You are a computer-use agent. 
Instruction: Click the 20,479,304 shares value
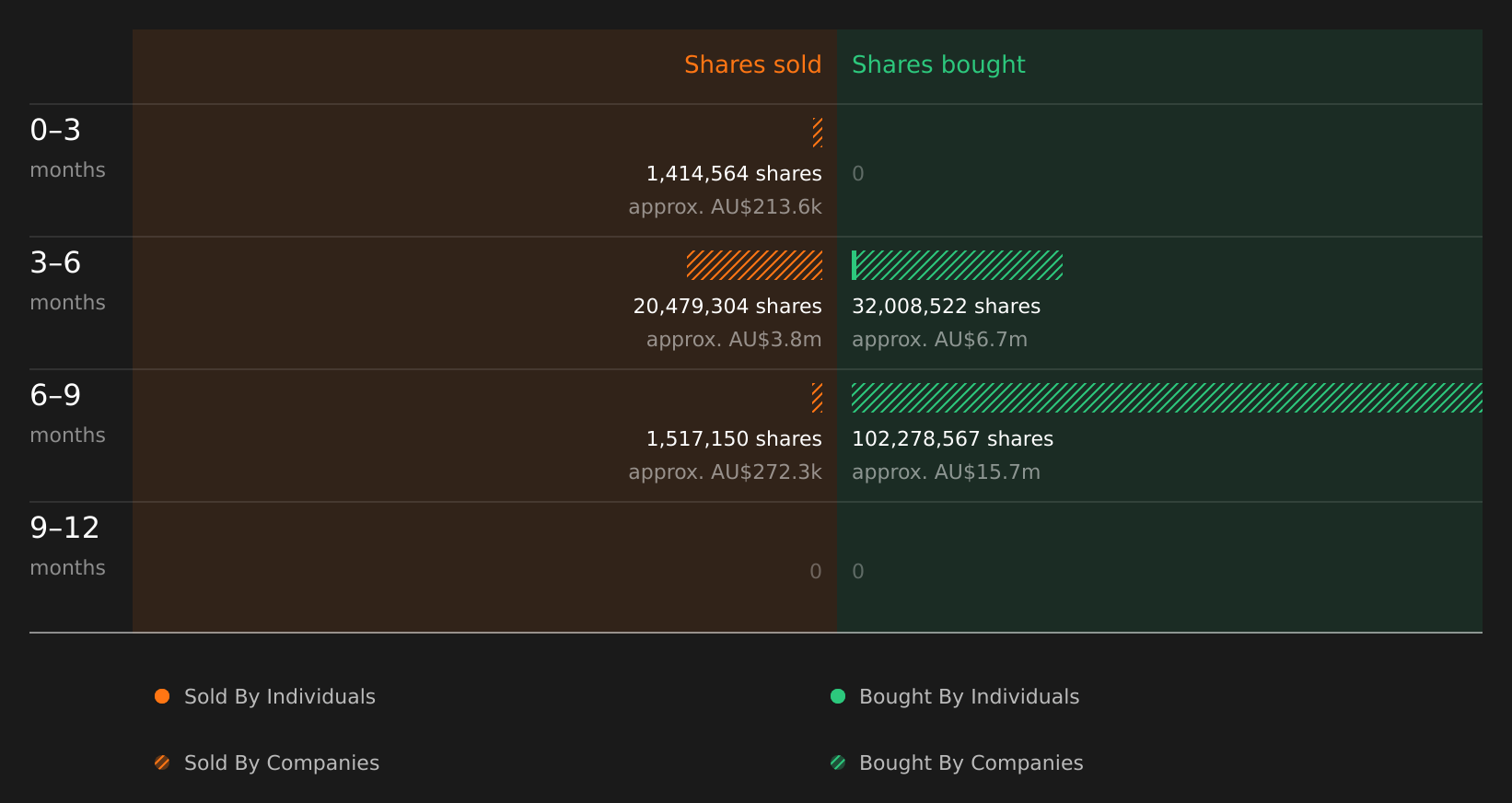point(727,307)
